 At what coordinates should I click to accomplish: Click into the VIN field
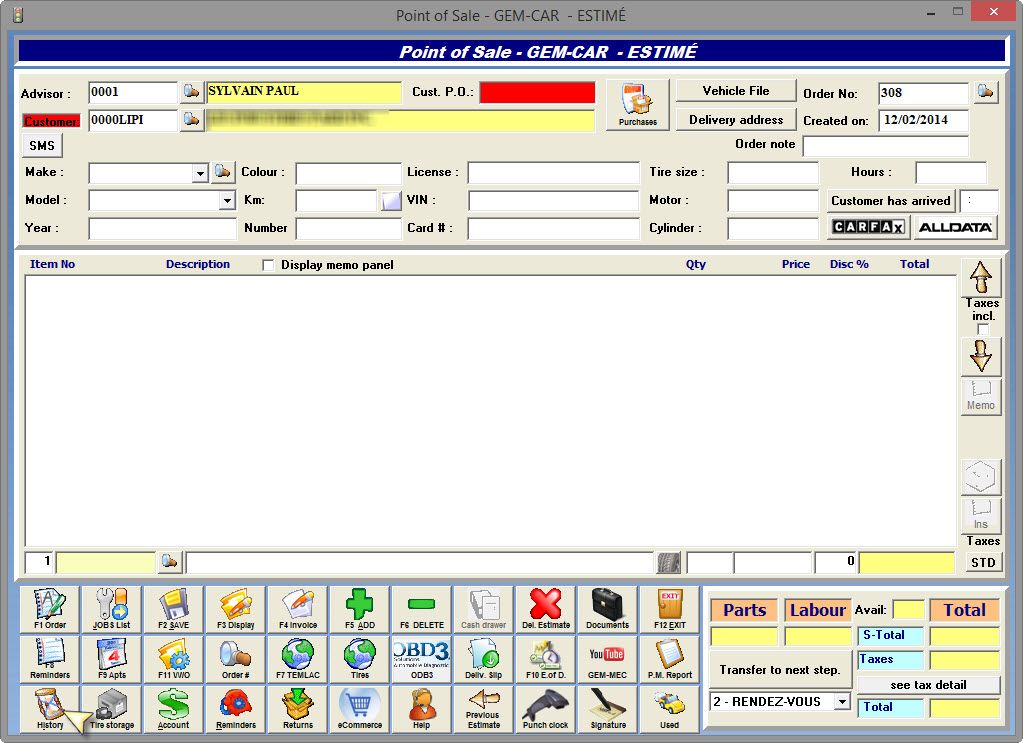(553, 200)
